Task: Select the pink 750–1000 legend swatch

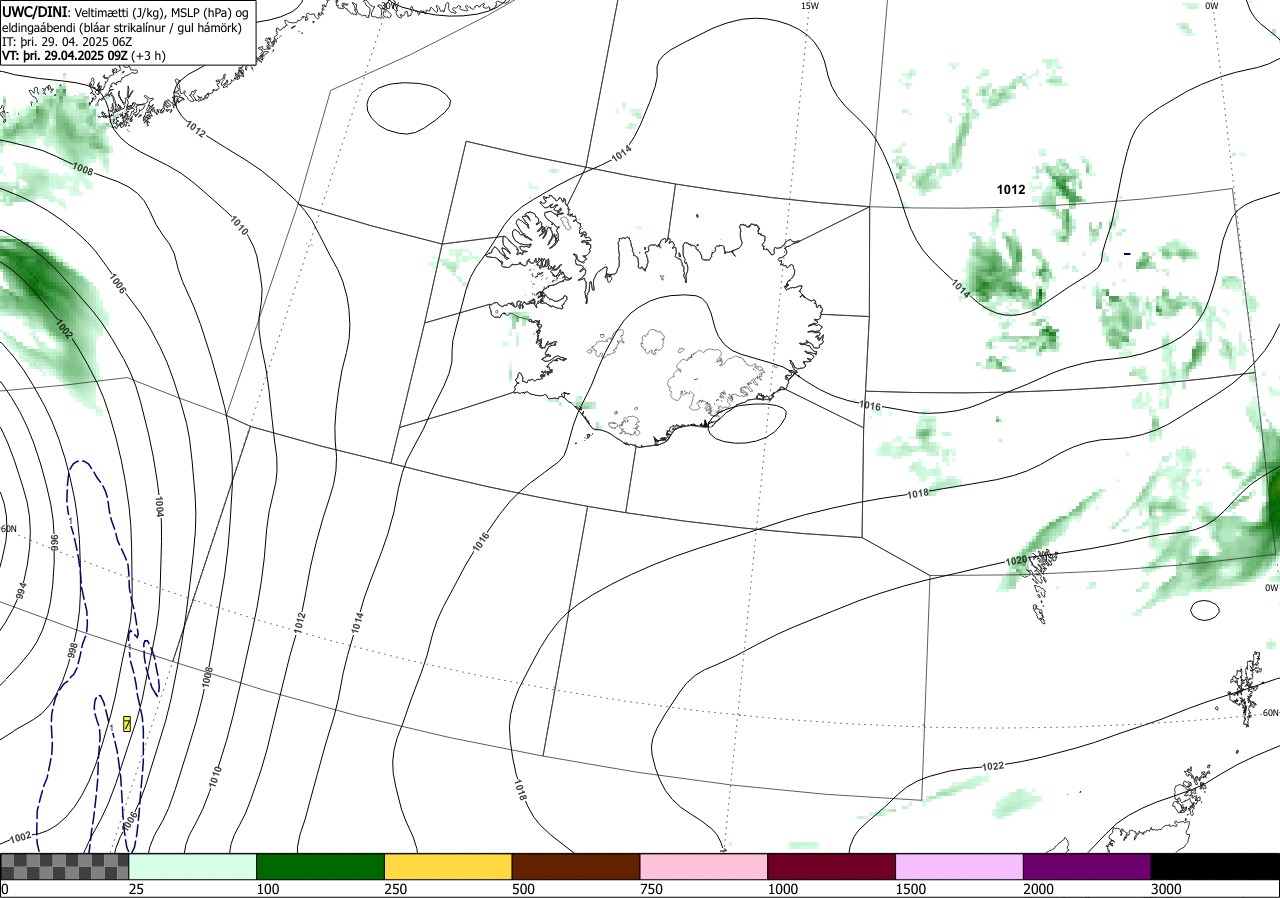Action: [x=704, y=866]
